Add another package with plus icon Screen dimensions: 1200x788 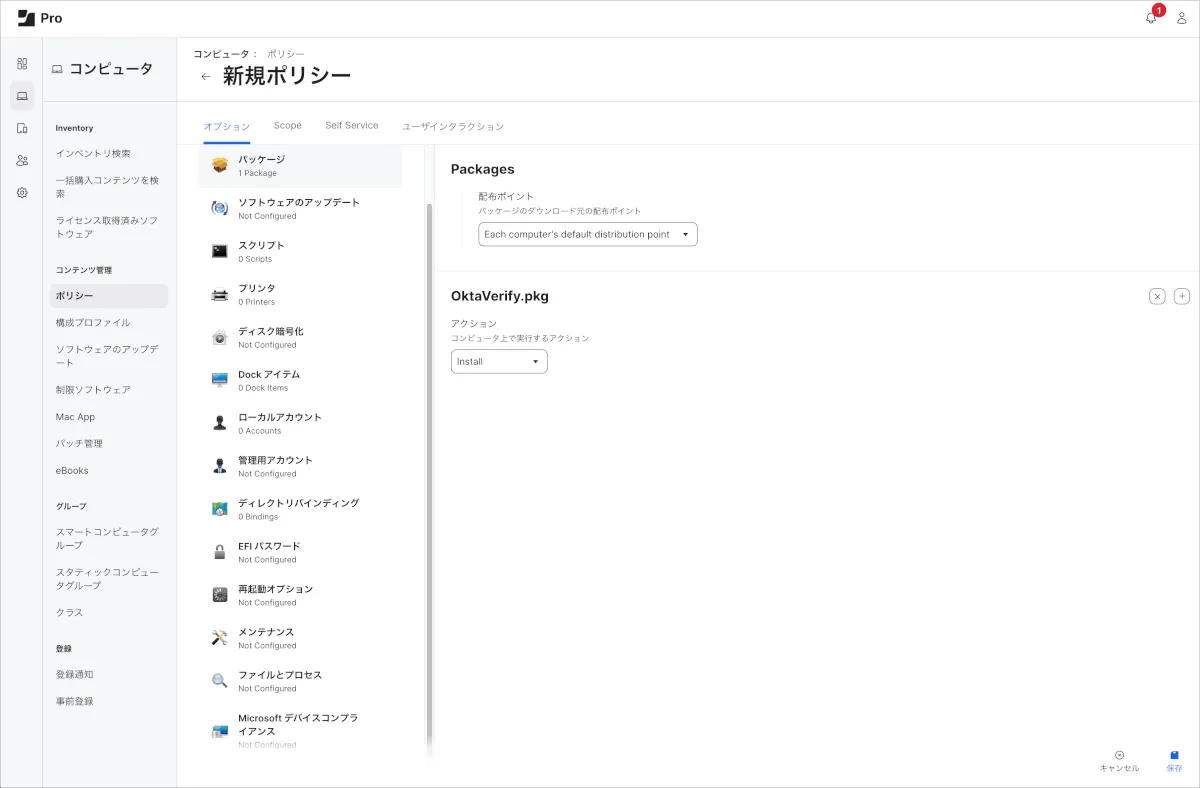pyautogui.click(x=1181, y=296)
